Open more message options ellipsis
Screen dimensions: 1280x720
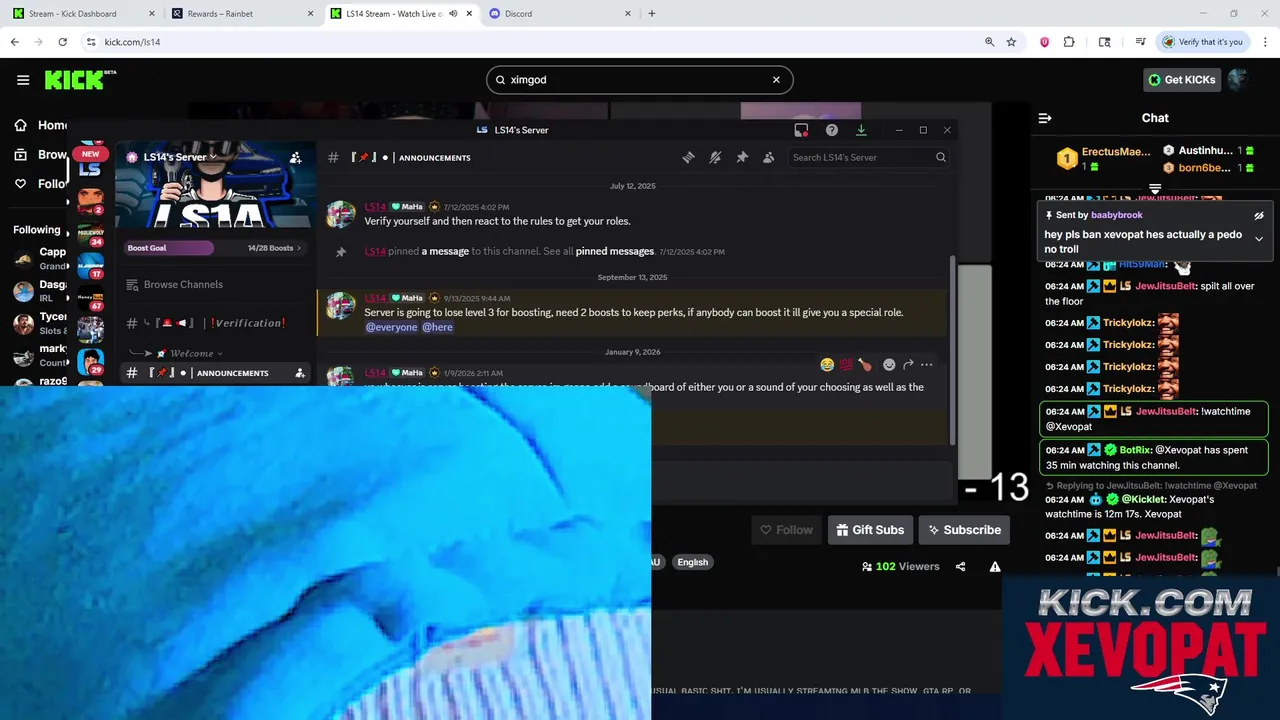tap(927, 365)
